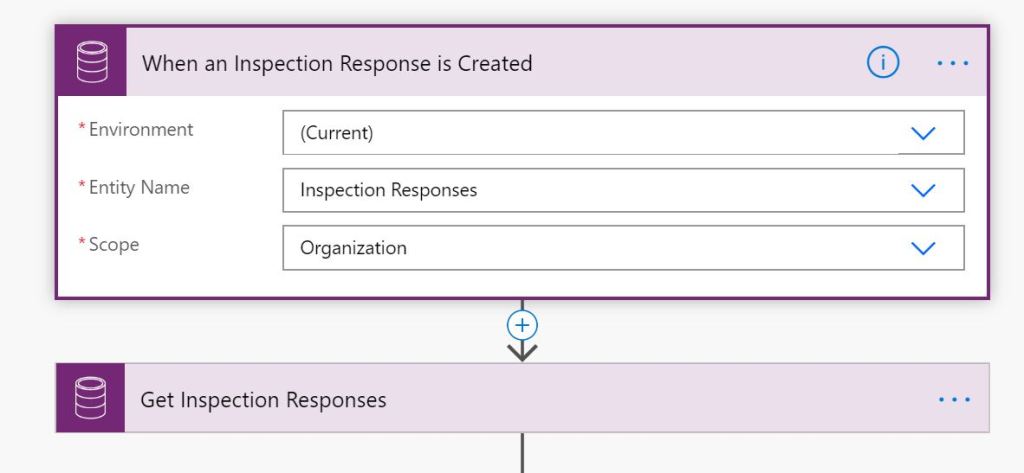The image size is (1024, 473).
Task: Click the arrow connector between the steps
Action: pos(522,350)
